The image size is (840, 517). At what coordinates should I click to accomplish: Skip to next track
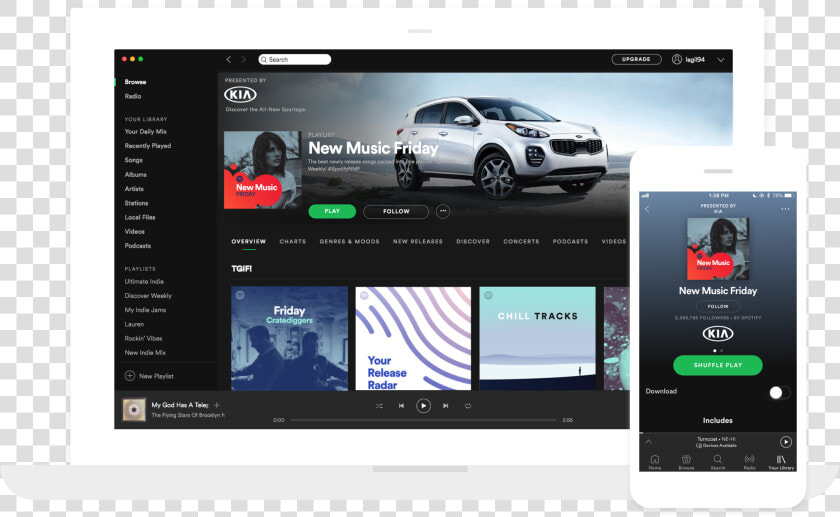coord(446,406)
